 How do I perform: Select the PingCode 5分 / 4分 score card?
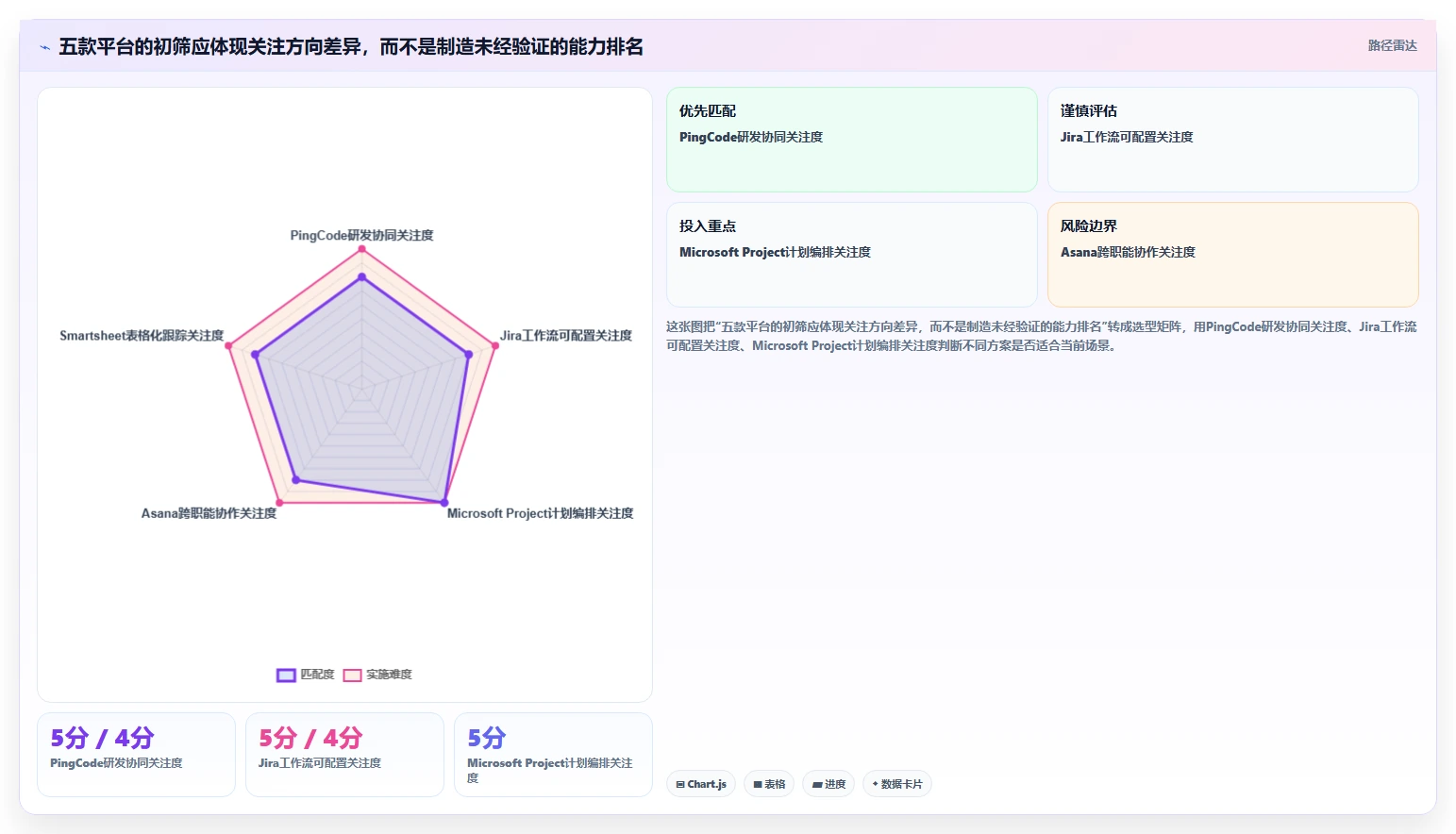(x=136, y=755)
